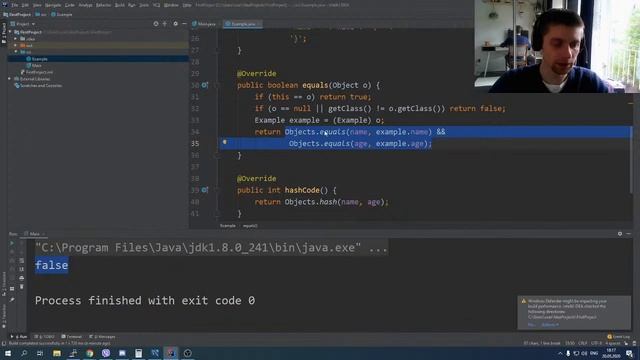
Task: Fold the equals method at line 30
Action: [217, 85]
